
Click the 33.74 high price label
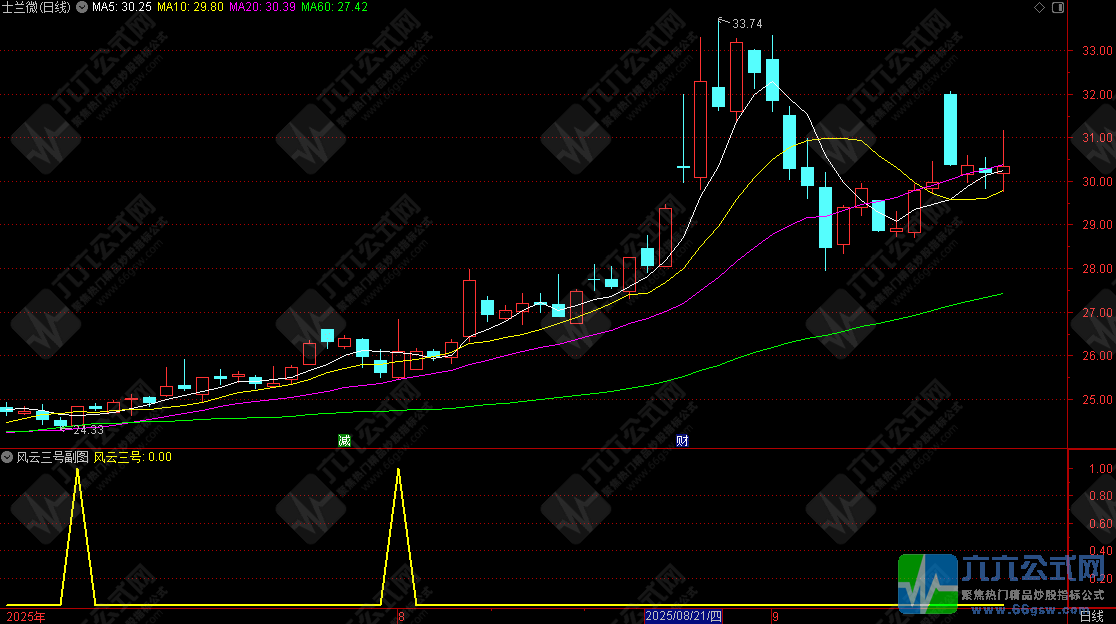(747, 24)
